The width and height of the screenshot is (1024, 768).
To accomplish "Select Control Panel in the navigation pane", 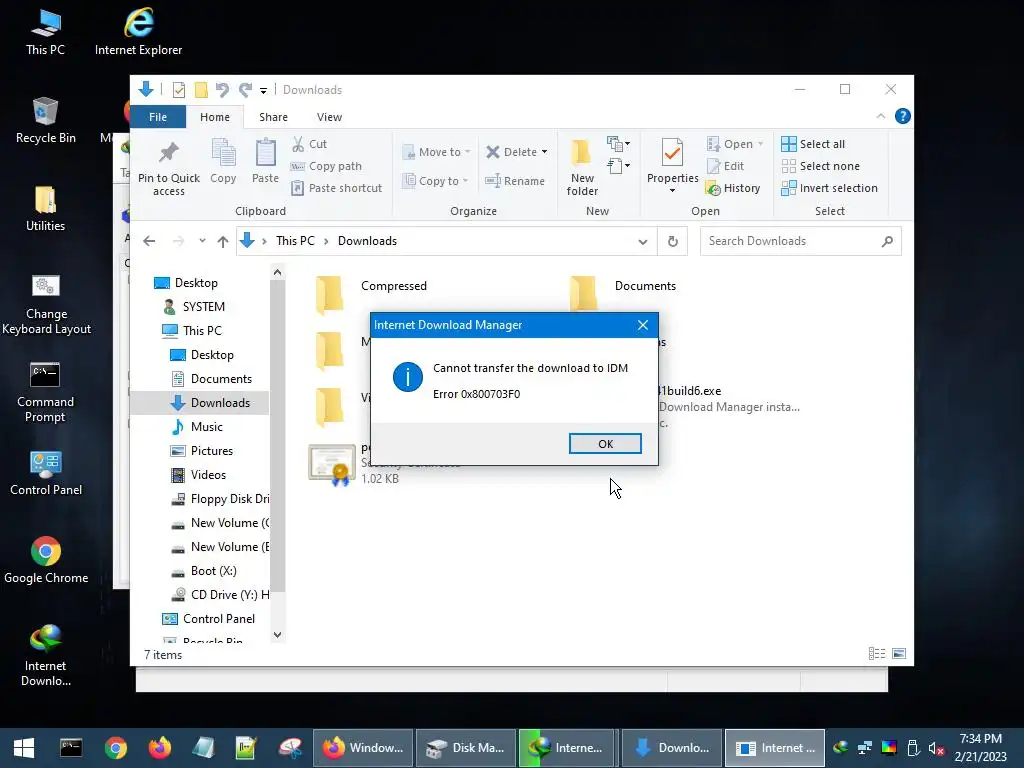I will (x=219, y=618).
